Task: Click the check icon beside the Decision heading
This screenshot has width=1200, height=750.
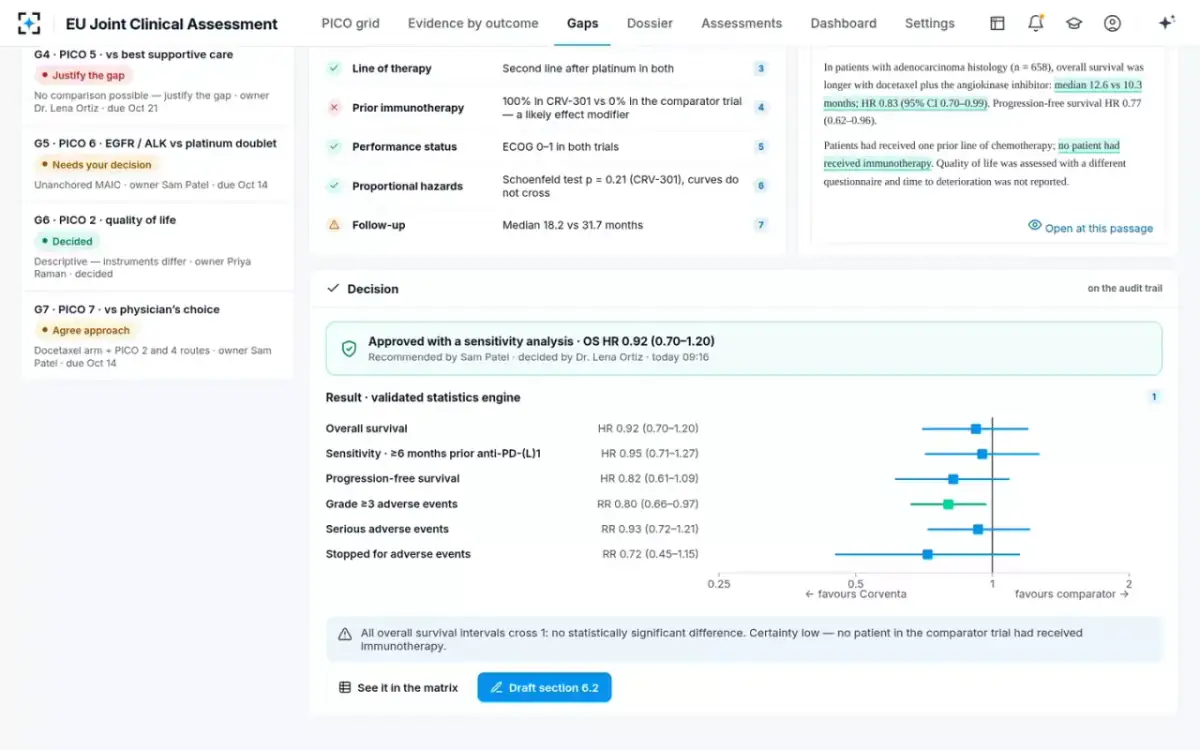Action: [334, 288]
